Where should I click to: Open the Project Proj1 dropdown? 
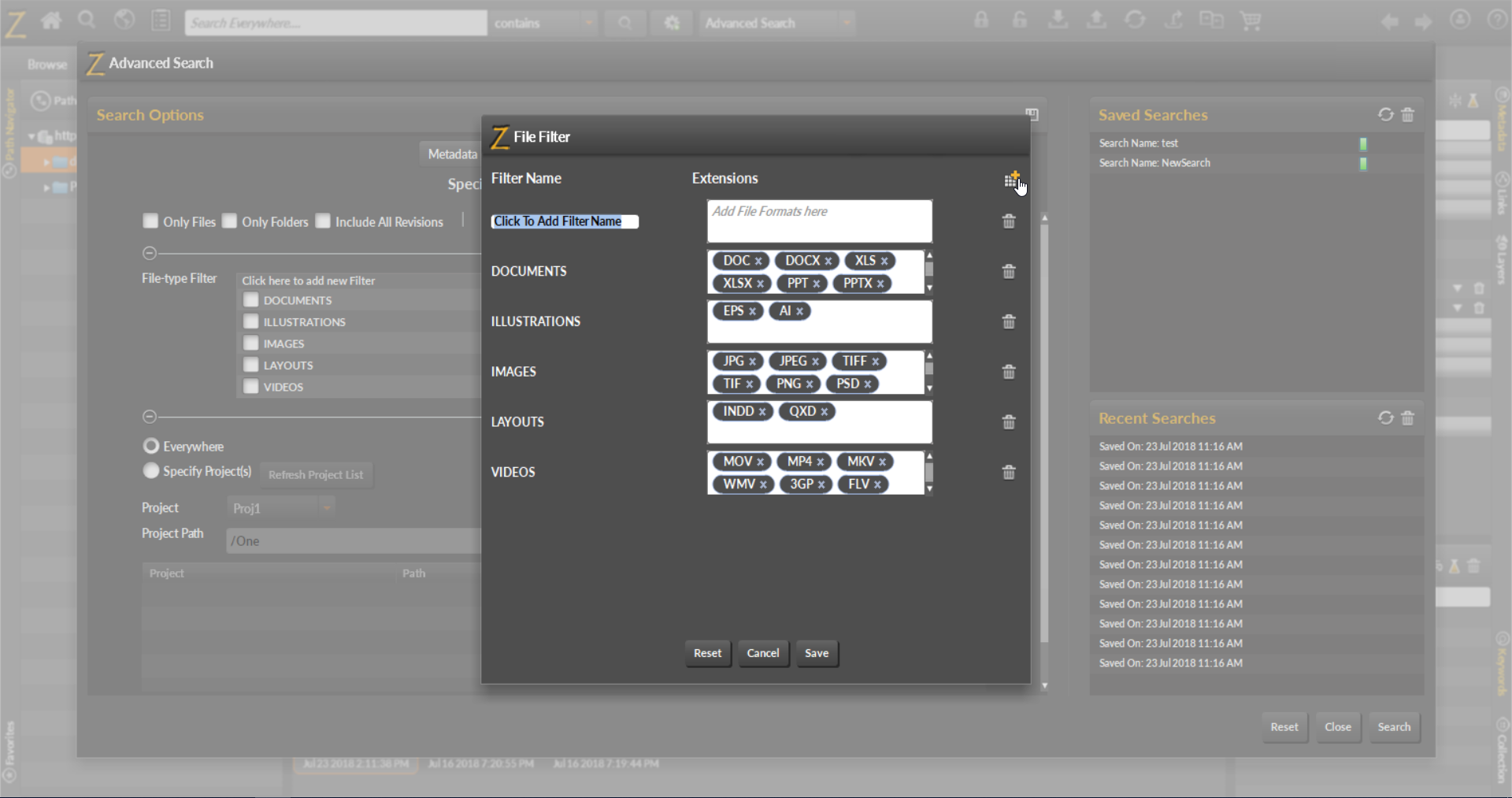point(281,508)
